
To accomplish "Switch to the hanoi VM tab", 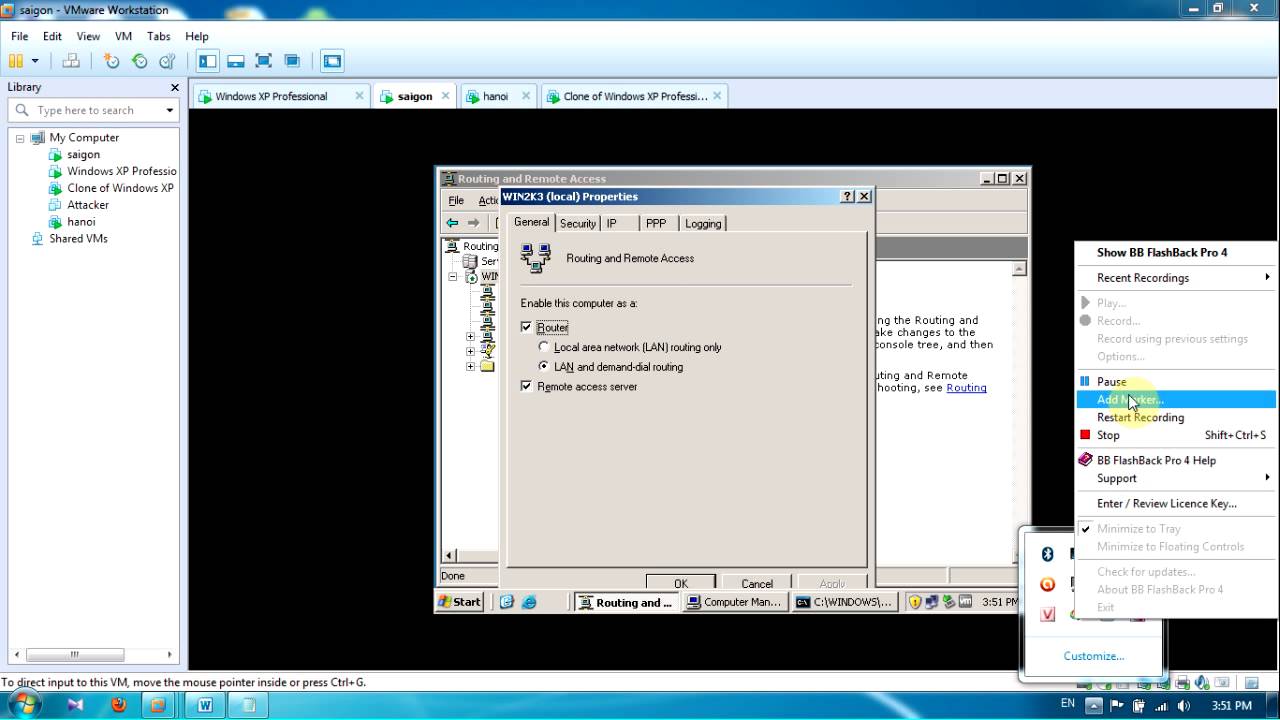I will tap(495, 96).
